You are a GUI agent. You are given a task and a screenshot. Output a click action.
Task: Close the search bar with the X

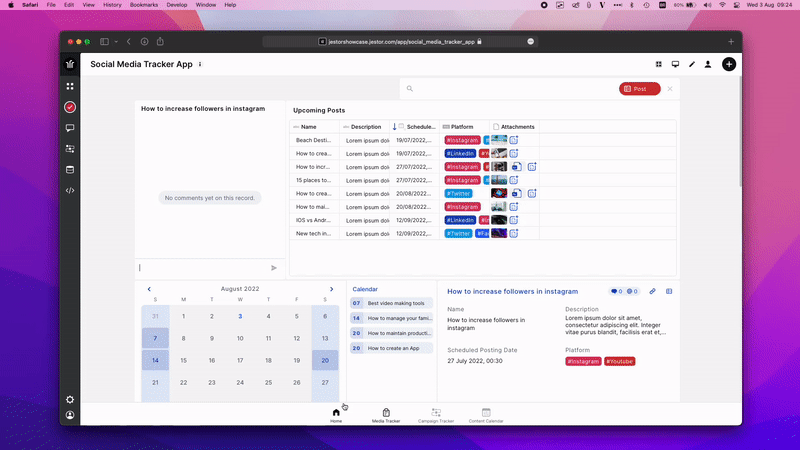coord(670,89)
